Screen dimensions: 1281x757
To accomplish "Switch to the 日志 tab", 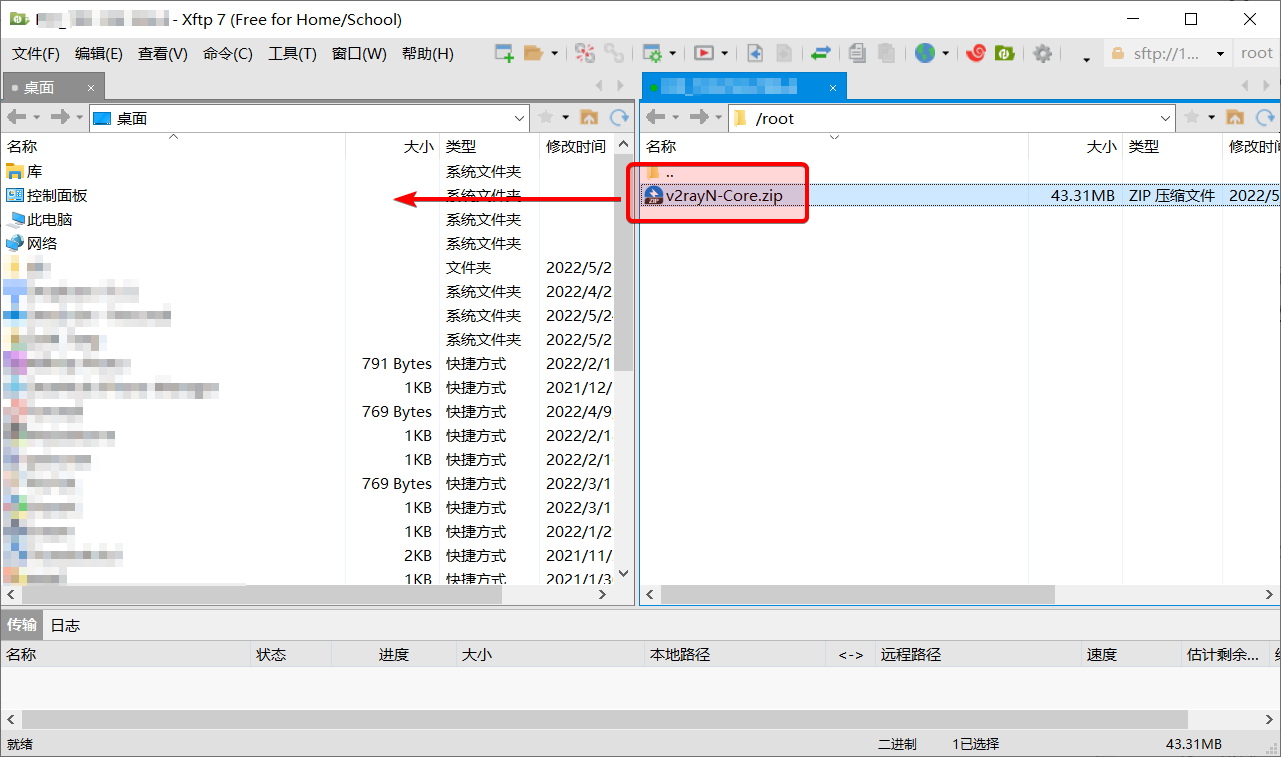I will (x=65, y=625).
